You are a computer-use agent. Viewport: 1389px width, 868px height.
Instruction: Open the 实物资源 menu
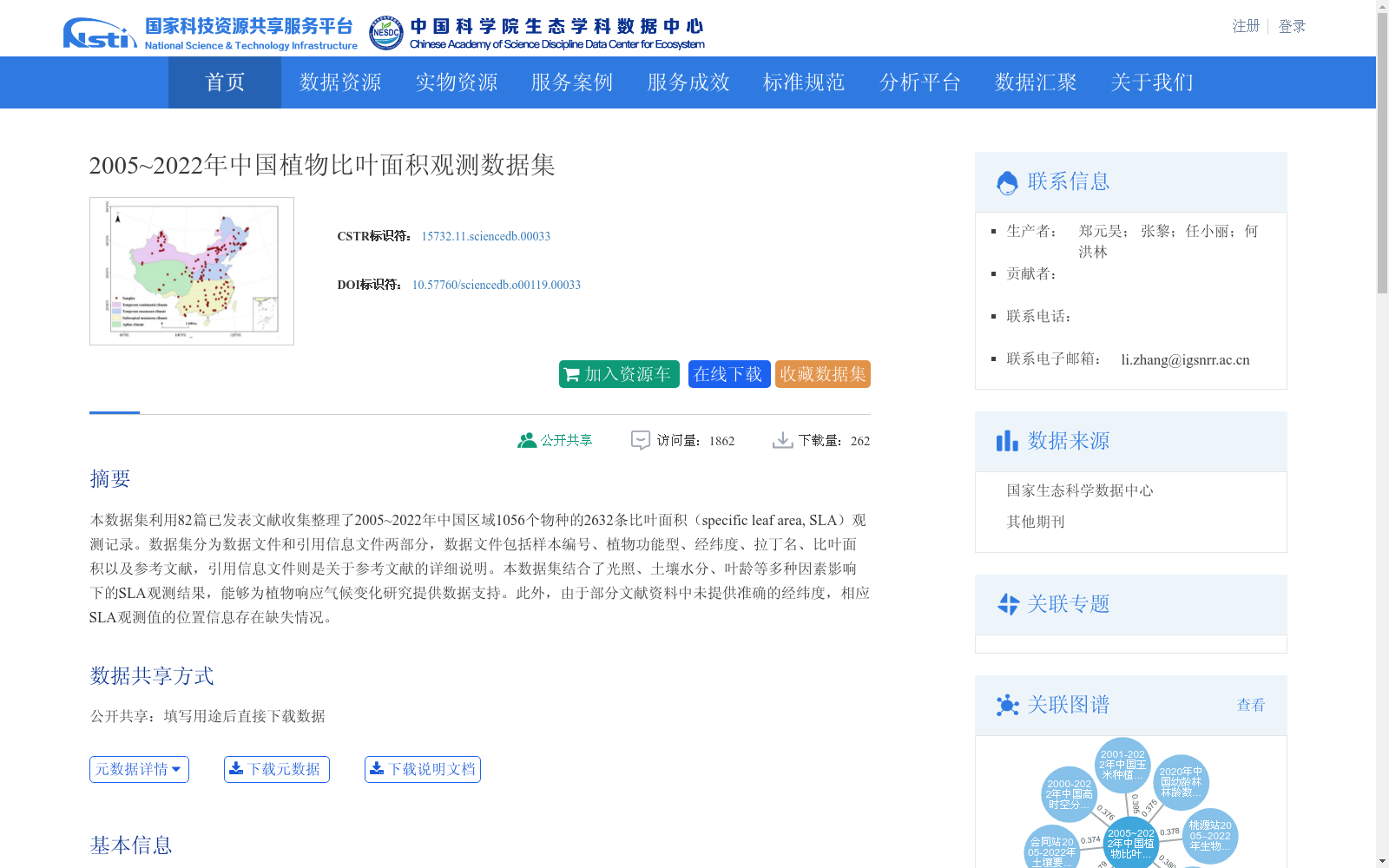click(457, 82)
